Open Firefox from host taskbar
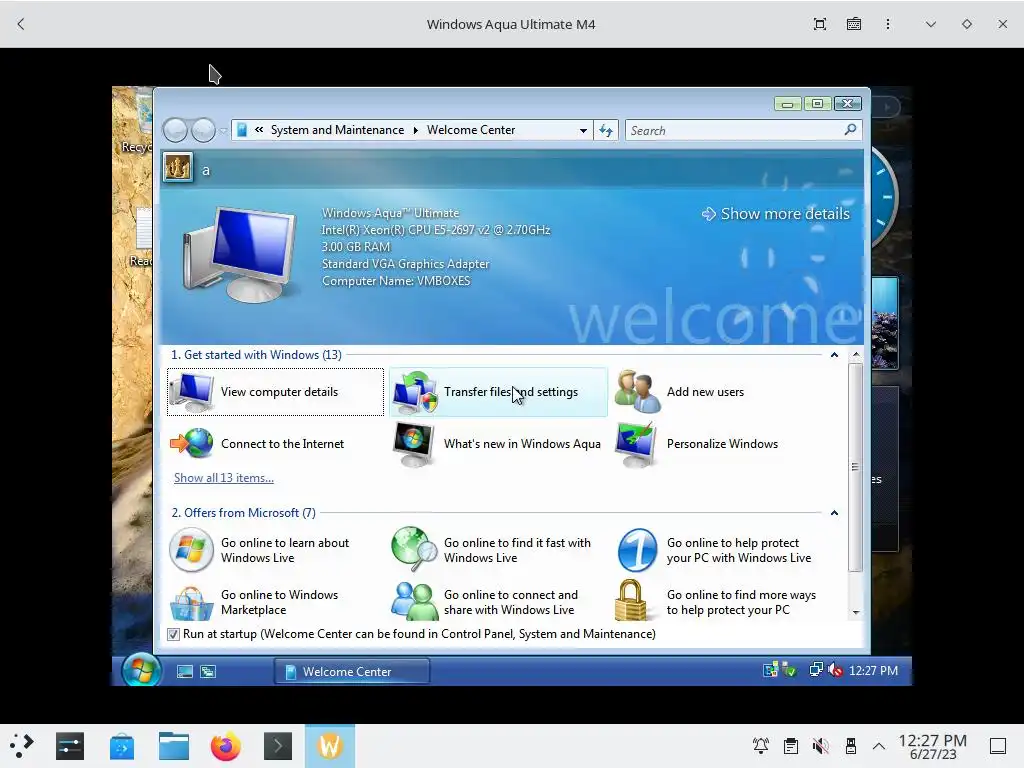The width and height of the screenshot is (1024, 768). pos(225,746)
